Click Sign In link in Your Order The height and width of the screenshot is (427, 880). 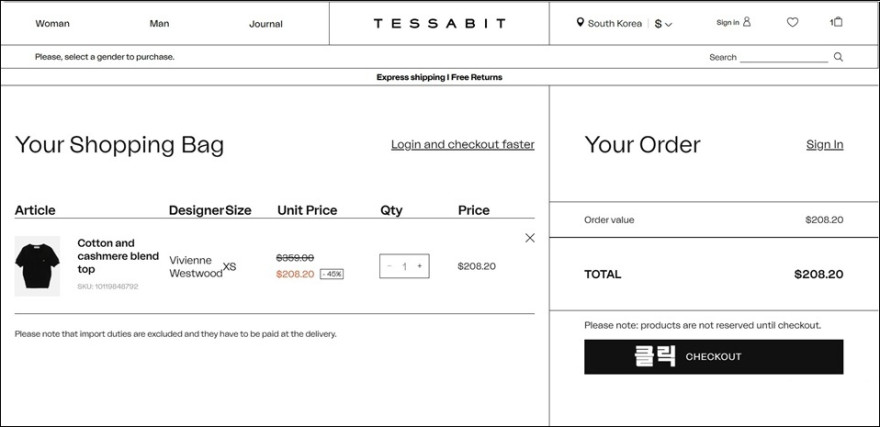(x=824, y=145)
